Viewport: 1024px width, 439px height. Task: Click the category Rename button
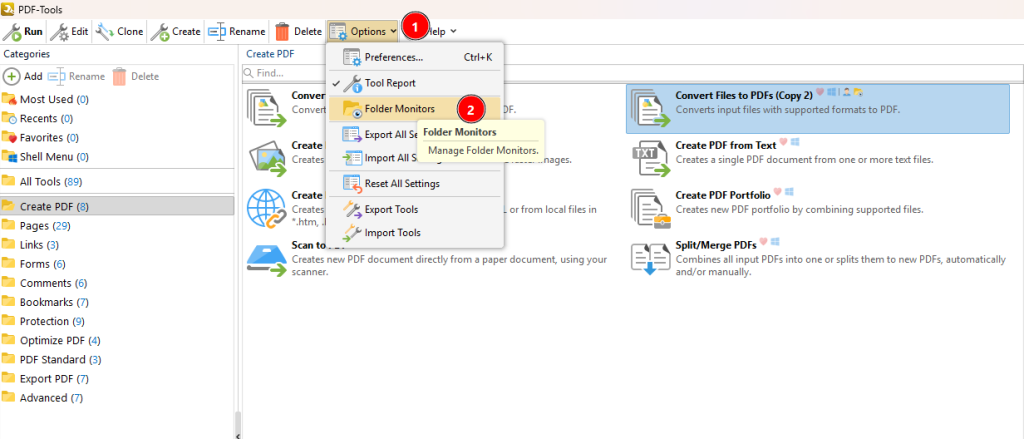pyautogui.click(x=76, y=76)
